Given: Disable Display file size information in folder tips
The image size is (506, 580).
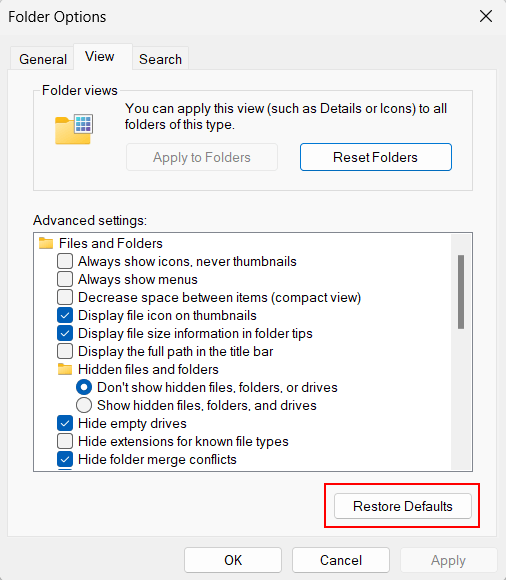Looking at the screenshot, I should pos(65,333).
